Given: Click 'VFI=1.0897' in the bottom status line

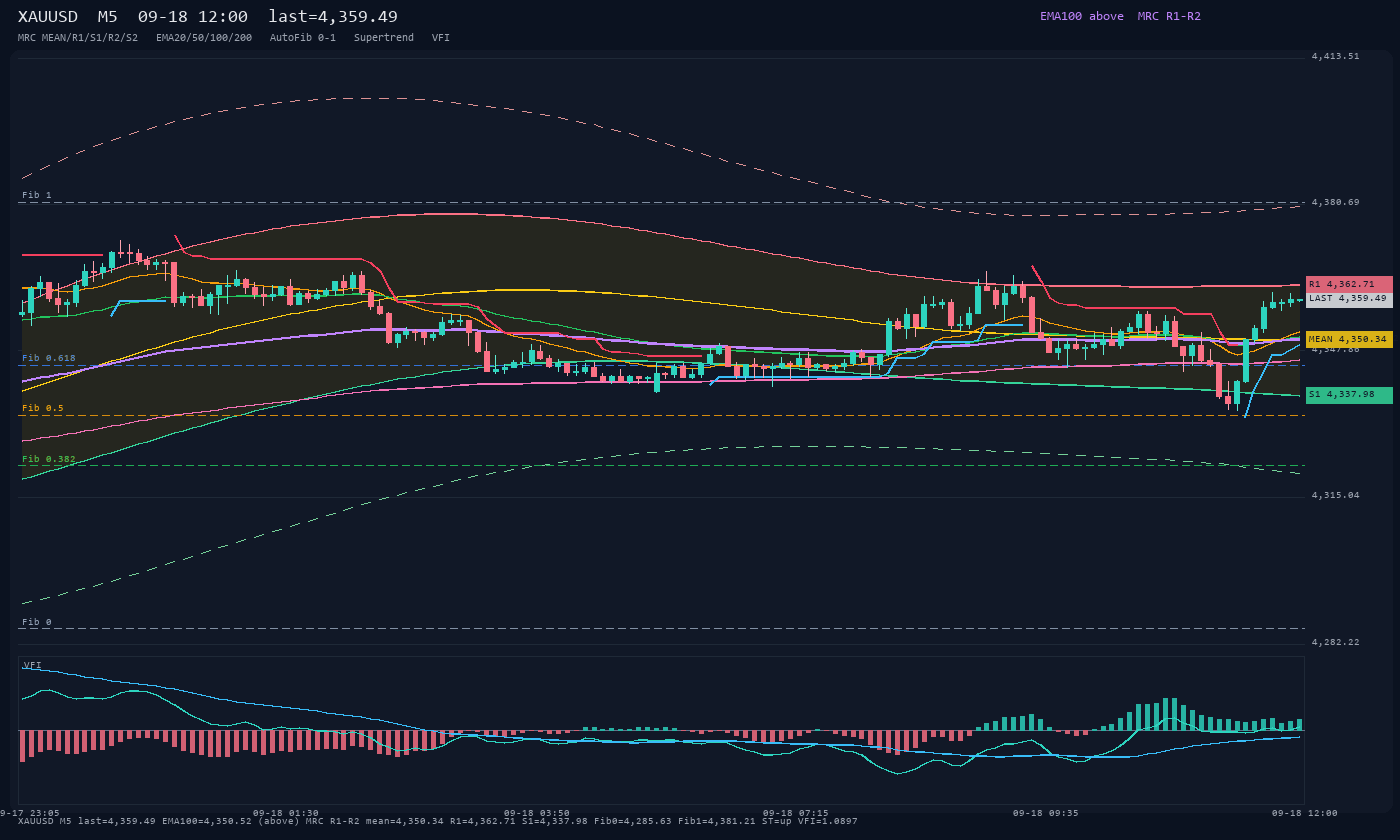Looking at the screenshot, I should pos(828,822).
